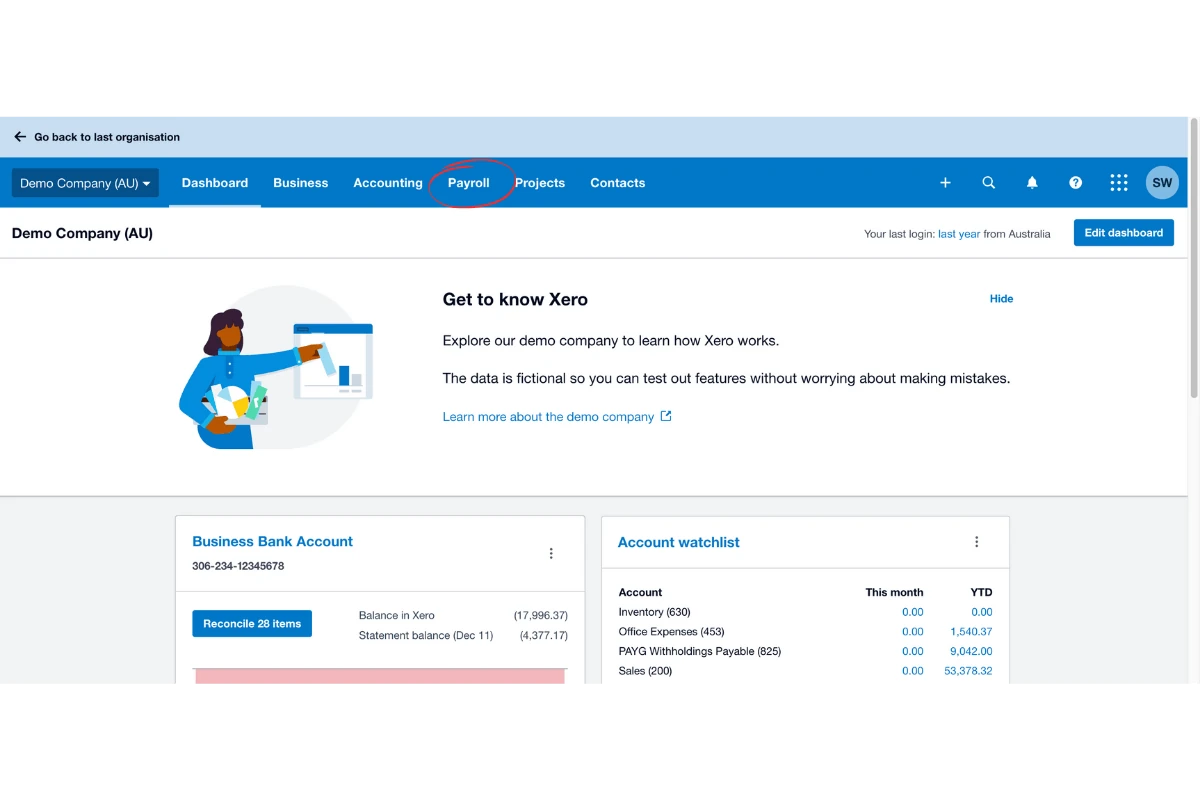This screenshot has width=1200, height=800.
Task: Click Statement balance (Dec 11) label
Action: point(426,635)
